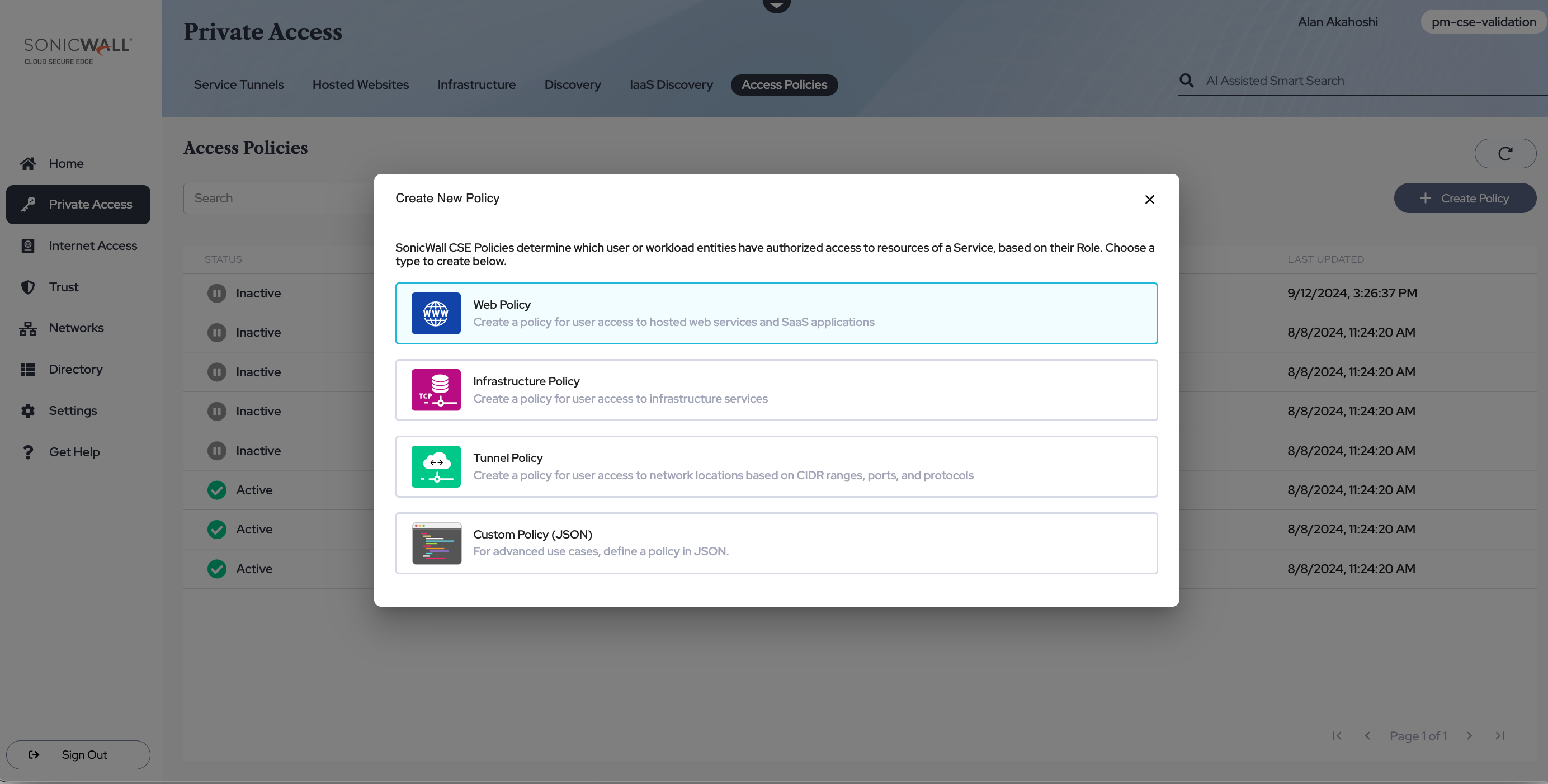1548x784 pixels.
Task: Open the pm-cse-validation organization selector
Action: (1483, 22)
